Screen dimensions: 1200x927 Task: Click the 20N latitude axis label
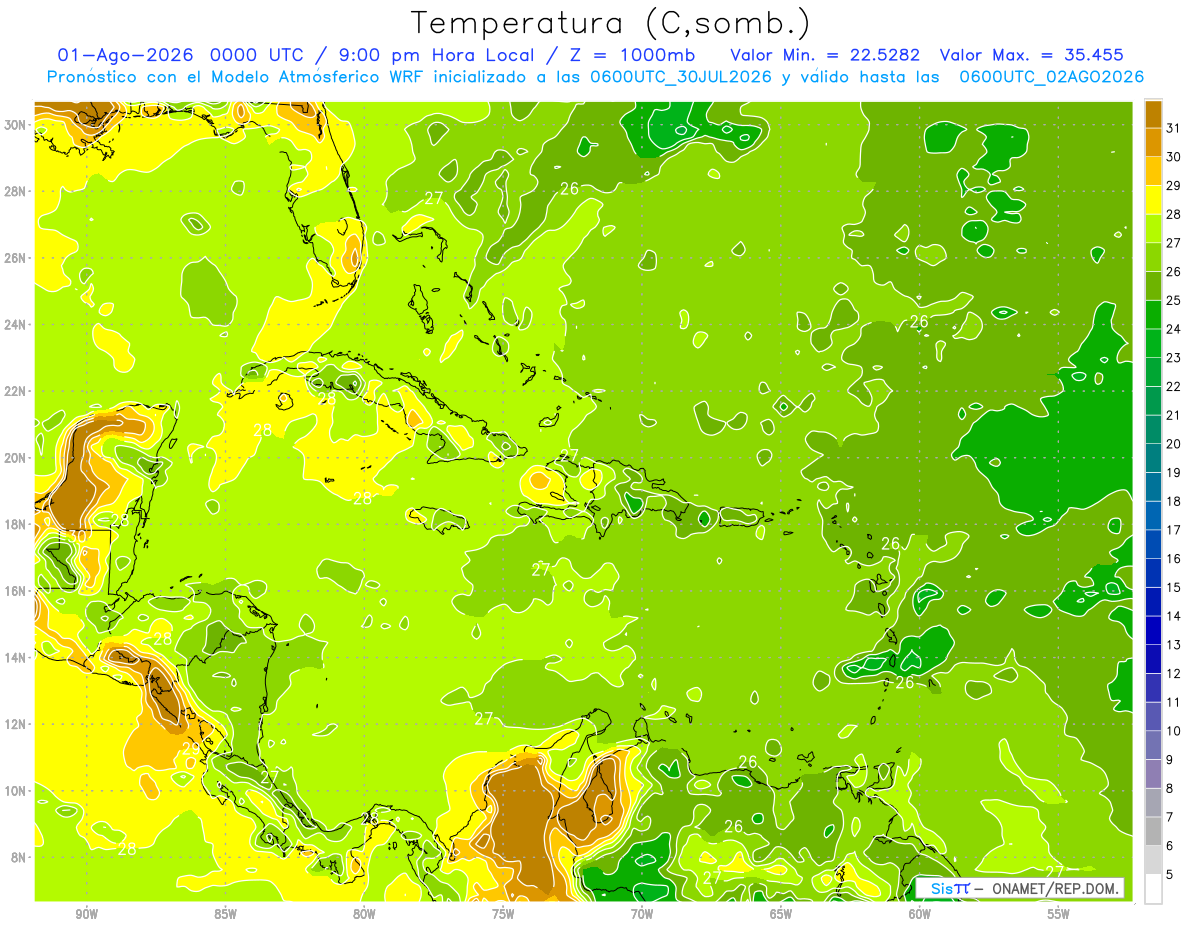(x=16, y=457)
